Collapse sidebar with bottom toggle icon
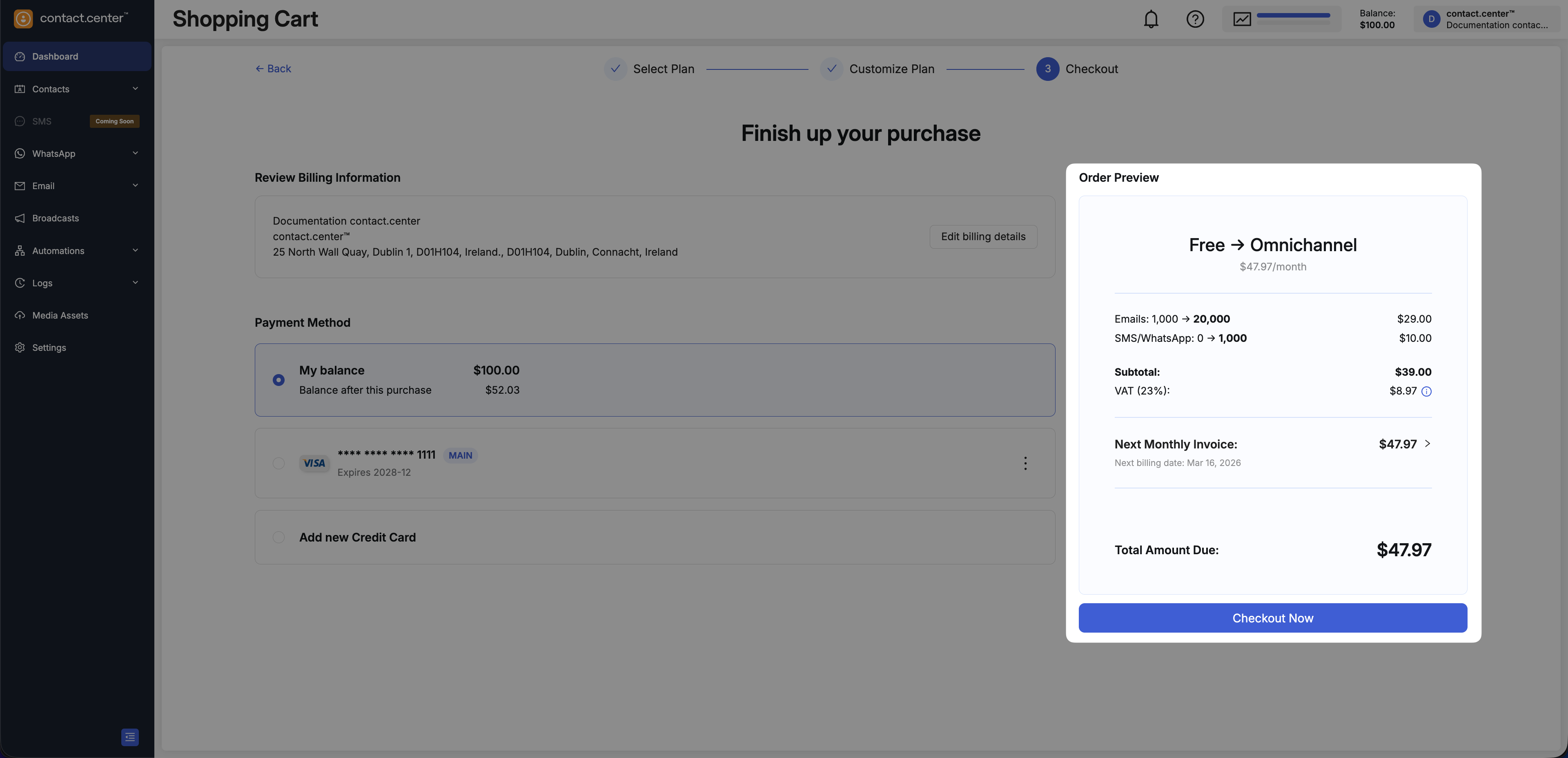 pyautogui.click(x=130, y=737)
